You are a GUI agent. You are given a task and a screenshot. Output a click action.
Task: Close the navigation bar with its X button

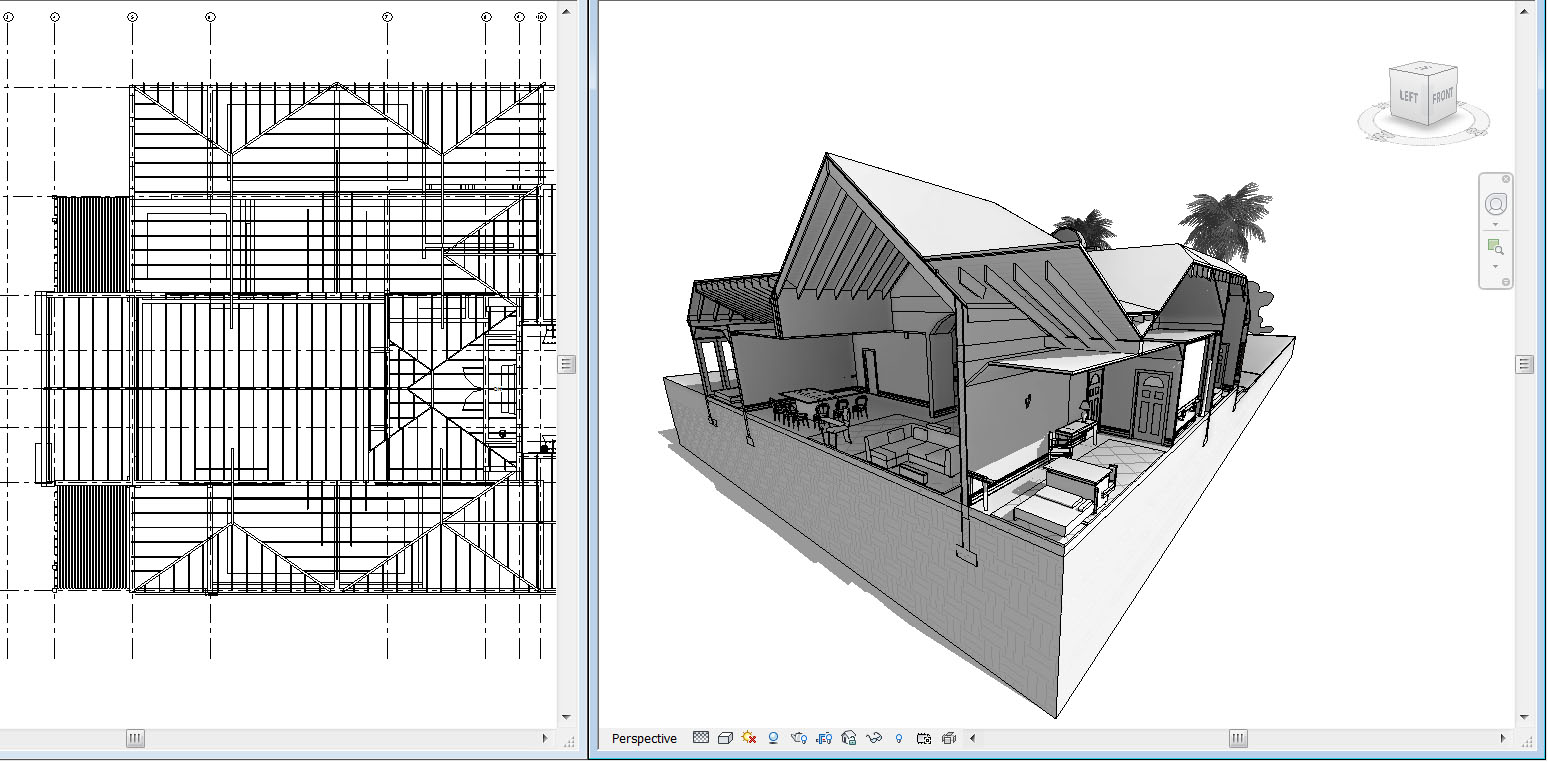coord(1506,179)
